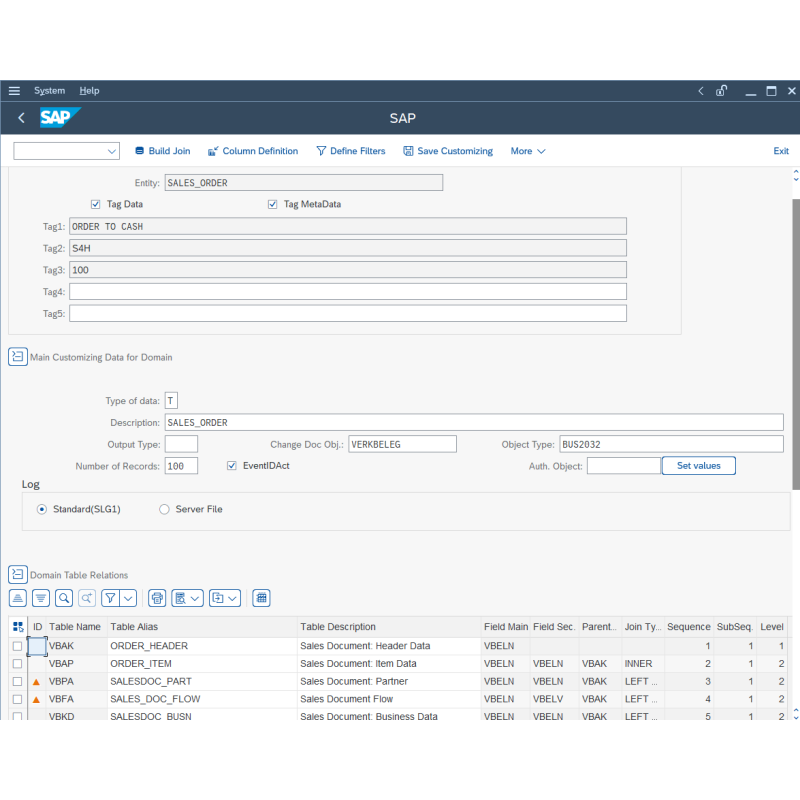The image size is (800, 800).
Task: Click the Find magnifier icon in table toolbar
Action: (64, 598)
